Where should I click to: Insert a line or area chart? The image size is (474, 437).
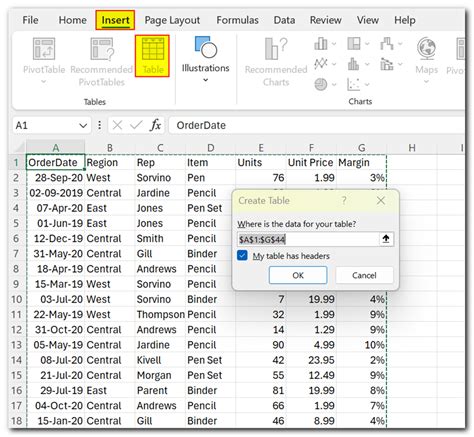coord(321,63)
